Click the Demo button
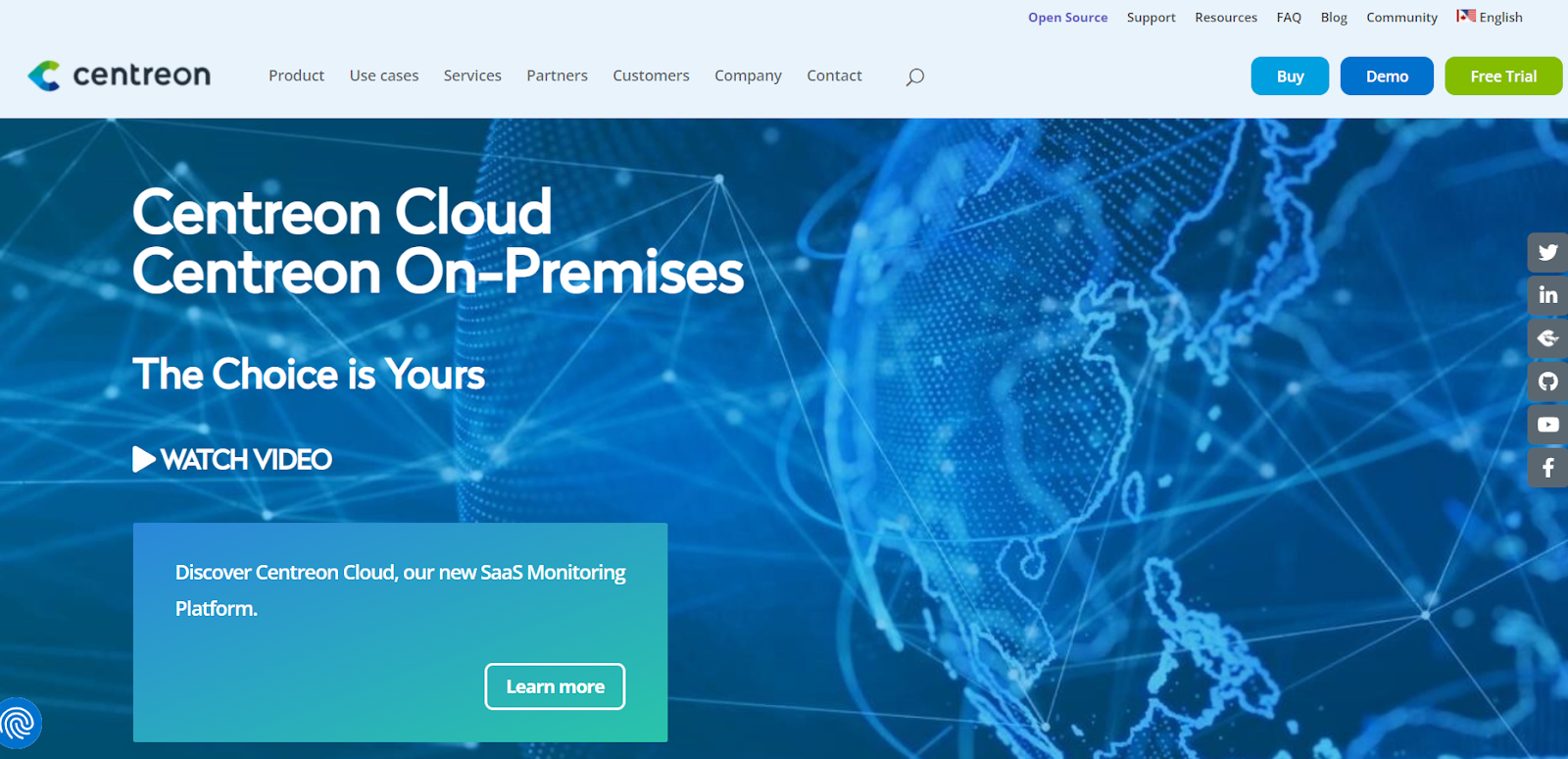 click(x=1387, y=76)
